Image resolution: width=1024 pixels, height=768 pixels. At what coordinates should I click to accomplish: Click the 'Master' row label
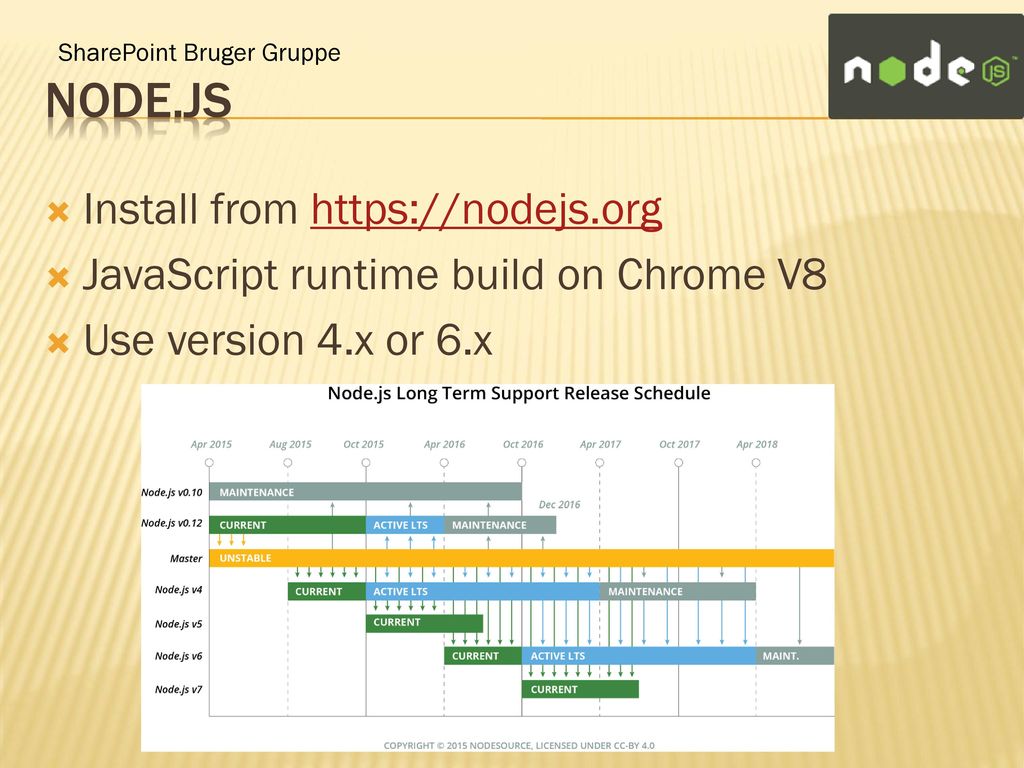point(186,558)
